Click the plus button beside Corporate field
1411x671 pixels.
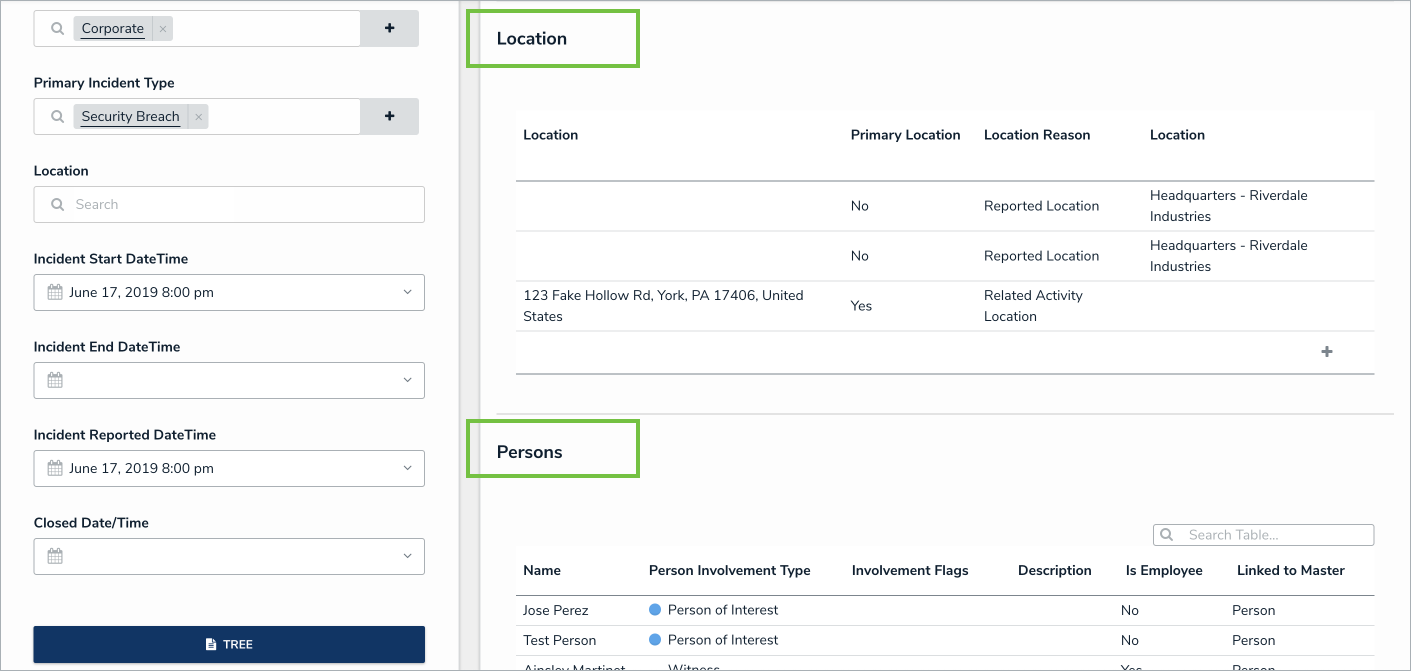point(389,29)
